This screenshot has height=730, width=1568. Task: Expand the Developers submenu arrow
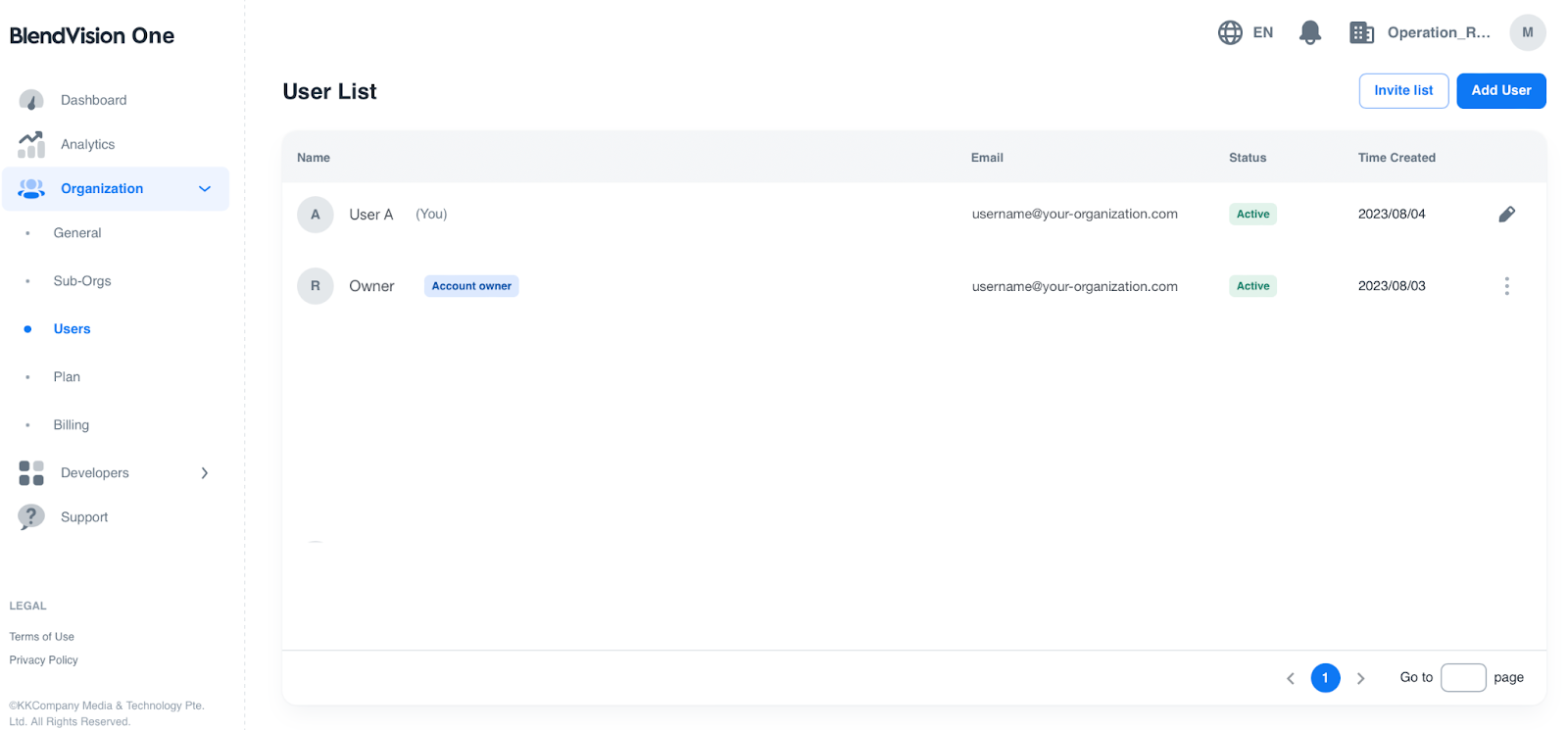[205, 473]
